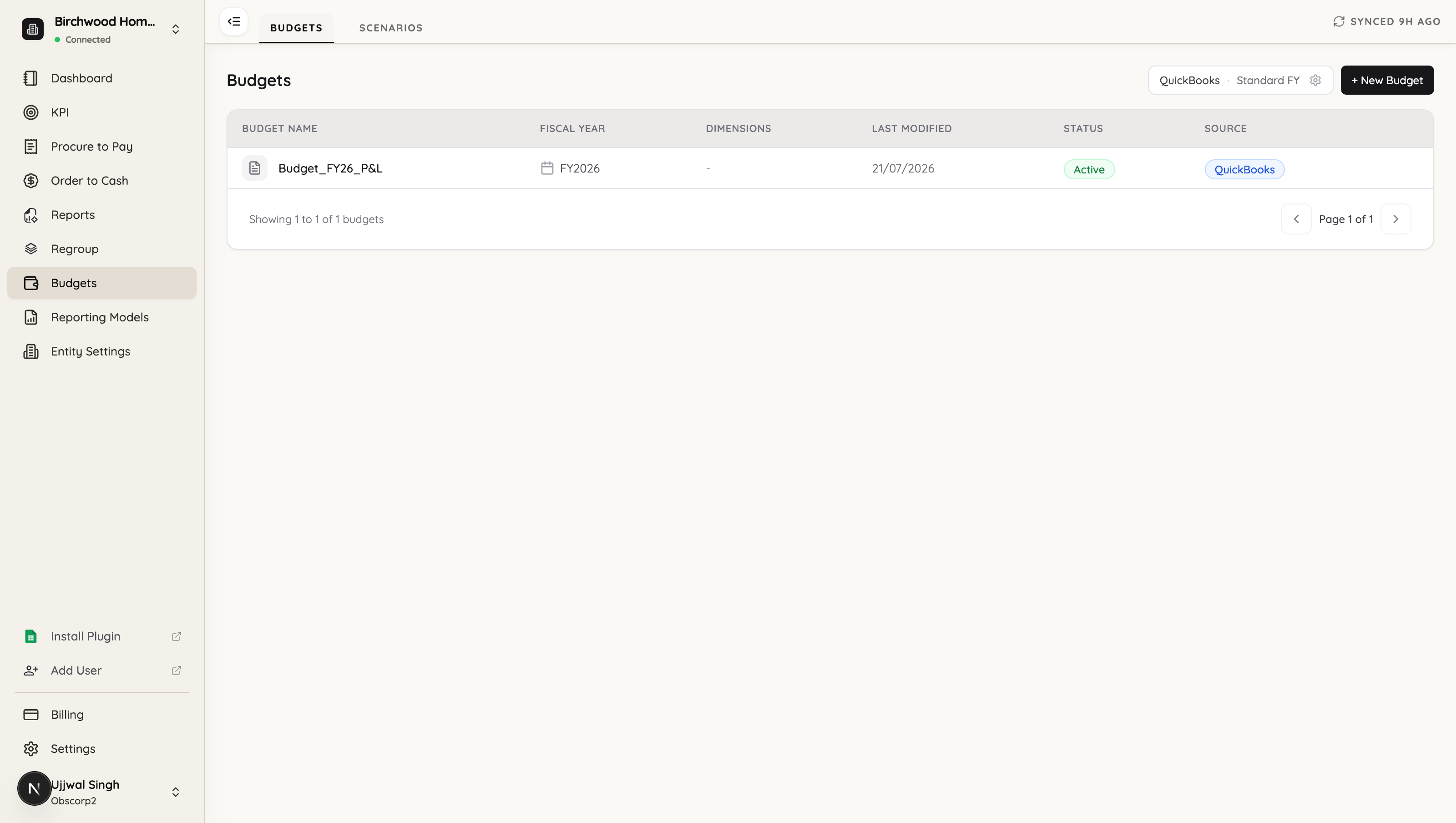Viewport: 1456px width, 823px height.
Task: Click the Billing card icon
Action: (x=30, y=714)
